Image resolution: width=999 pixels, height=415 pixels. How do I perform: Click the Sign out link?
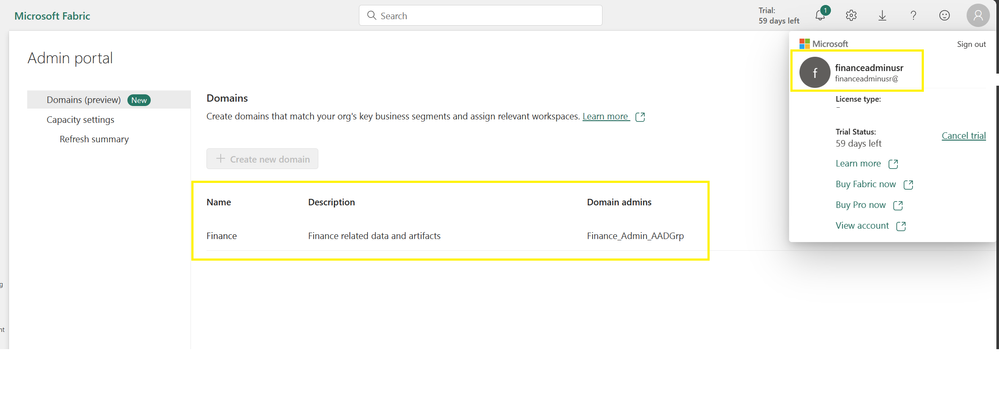click(x=971, y=44)
